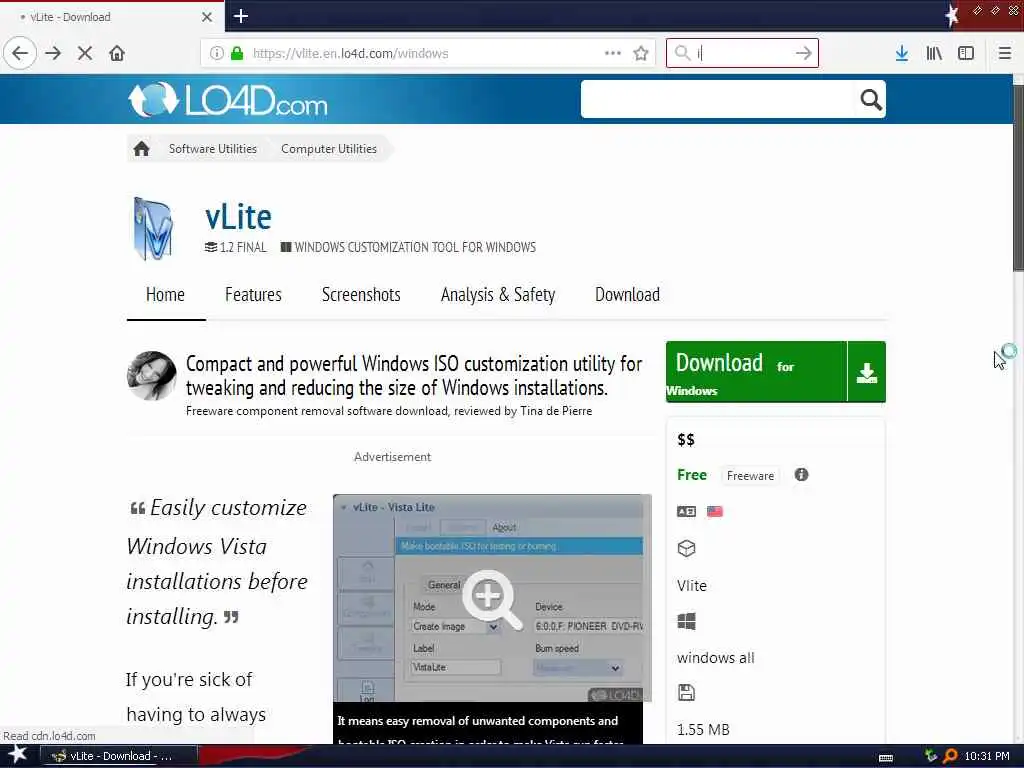The width and height of the screenshot is (1024, 768).
Task: Click the 'Vlite' package name text
Action: 692,586
